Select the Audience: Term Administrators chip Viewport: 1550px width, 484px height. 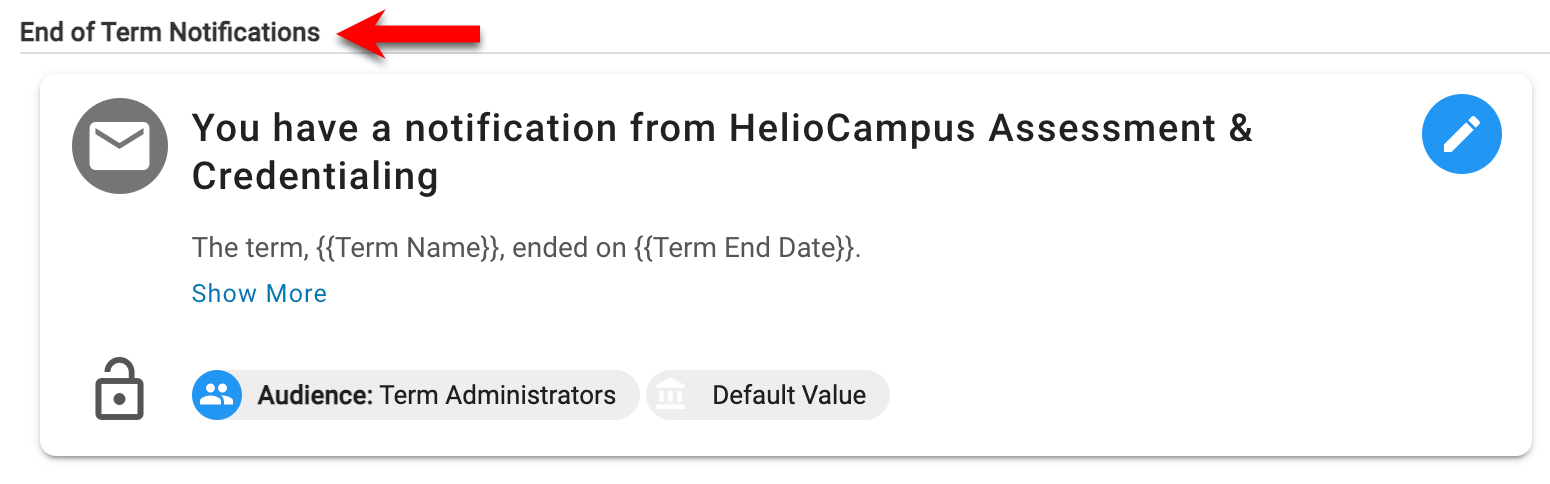415,395
